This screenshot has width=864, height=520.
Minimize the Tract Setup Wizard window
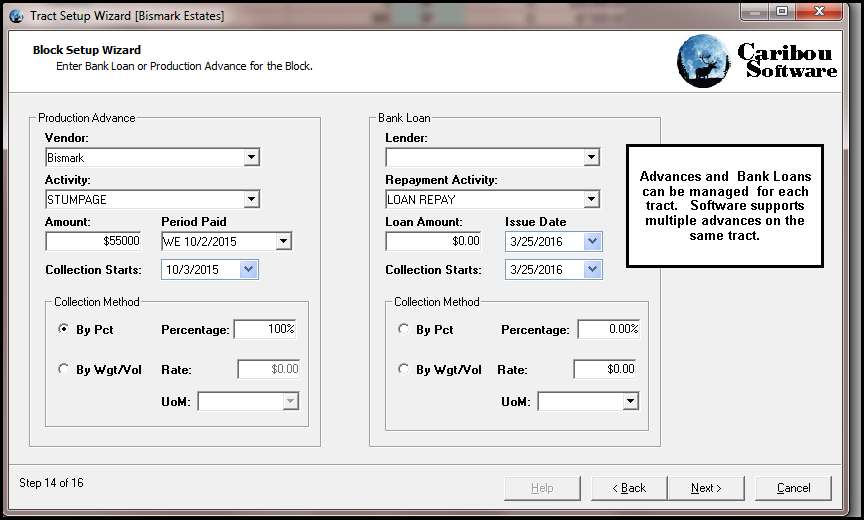pyautogui.click(x=755, y=12)
